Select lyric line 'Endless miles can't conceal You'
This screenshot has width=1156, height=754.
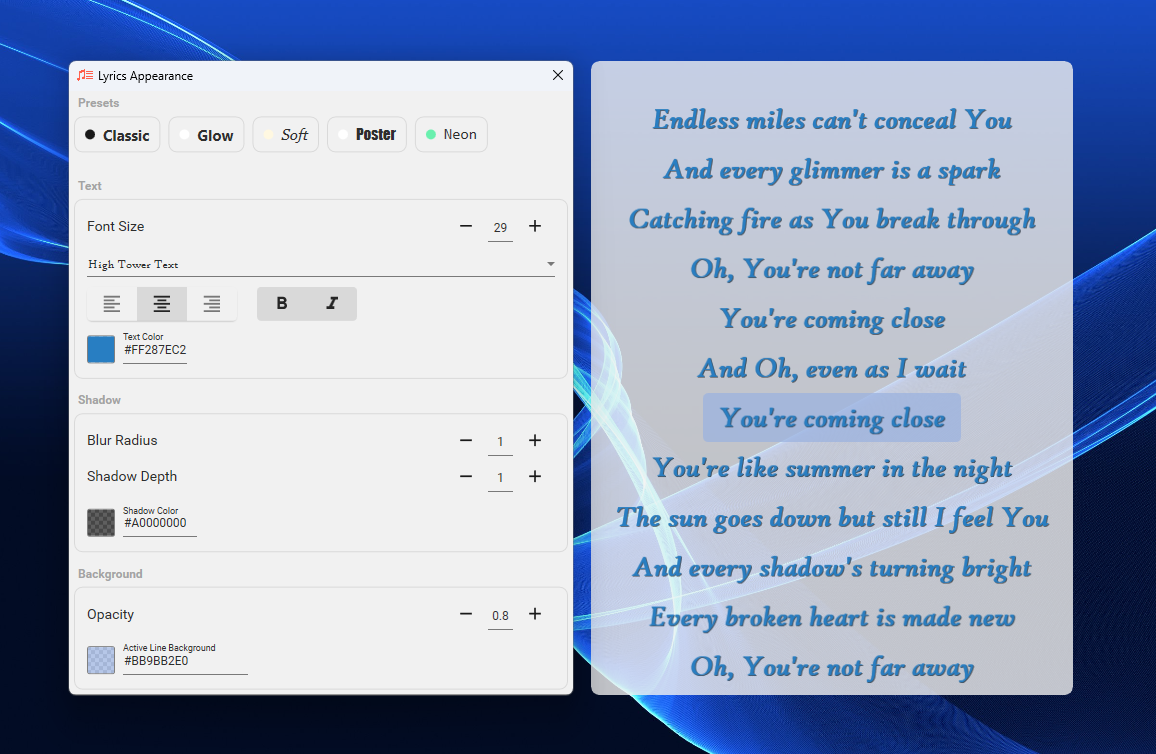(832, 120)
